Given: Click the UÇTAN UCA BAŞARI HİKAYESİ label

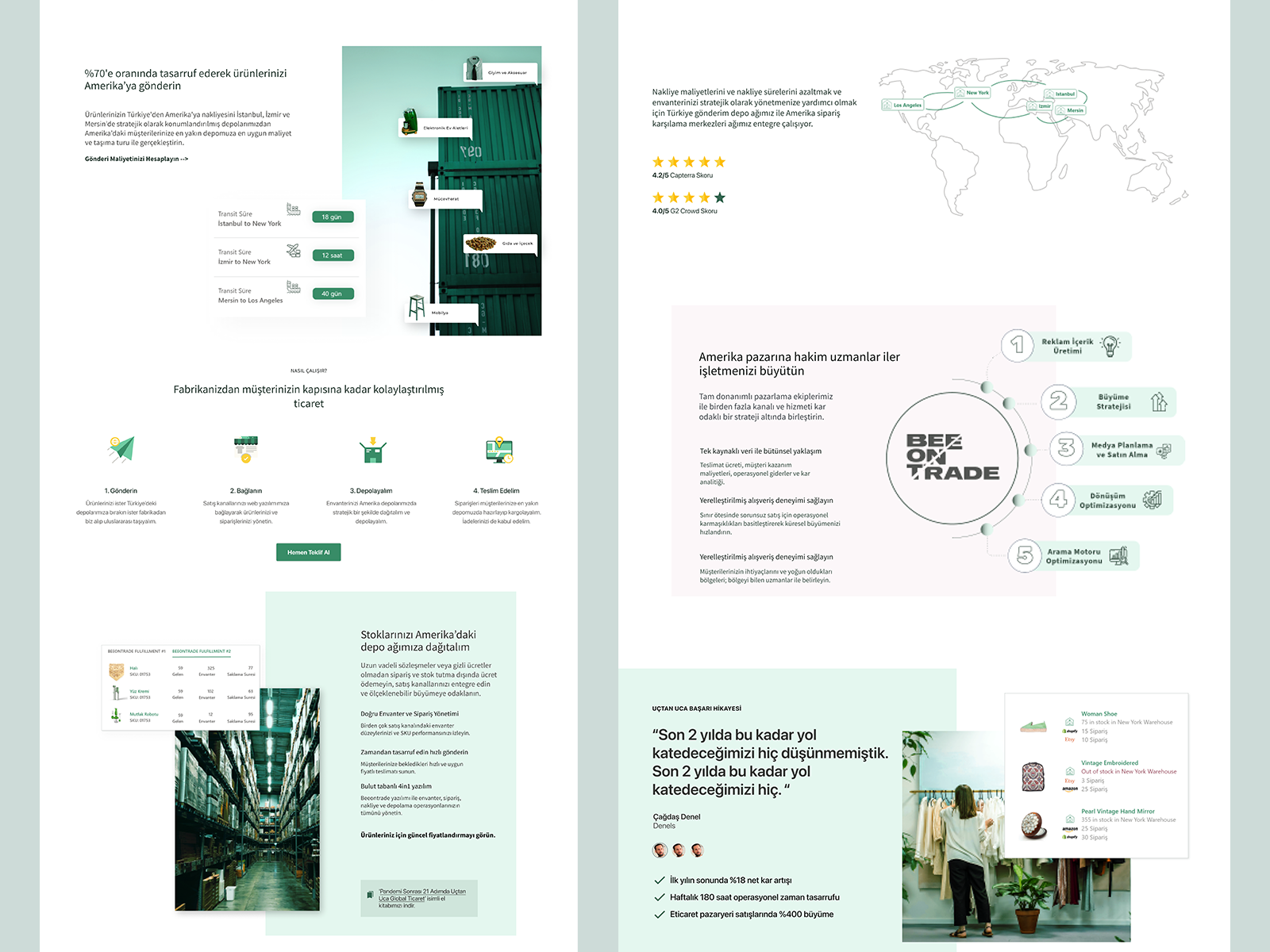Looking at the screenshot, I should [x=697, y=708].
